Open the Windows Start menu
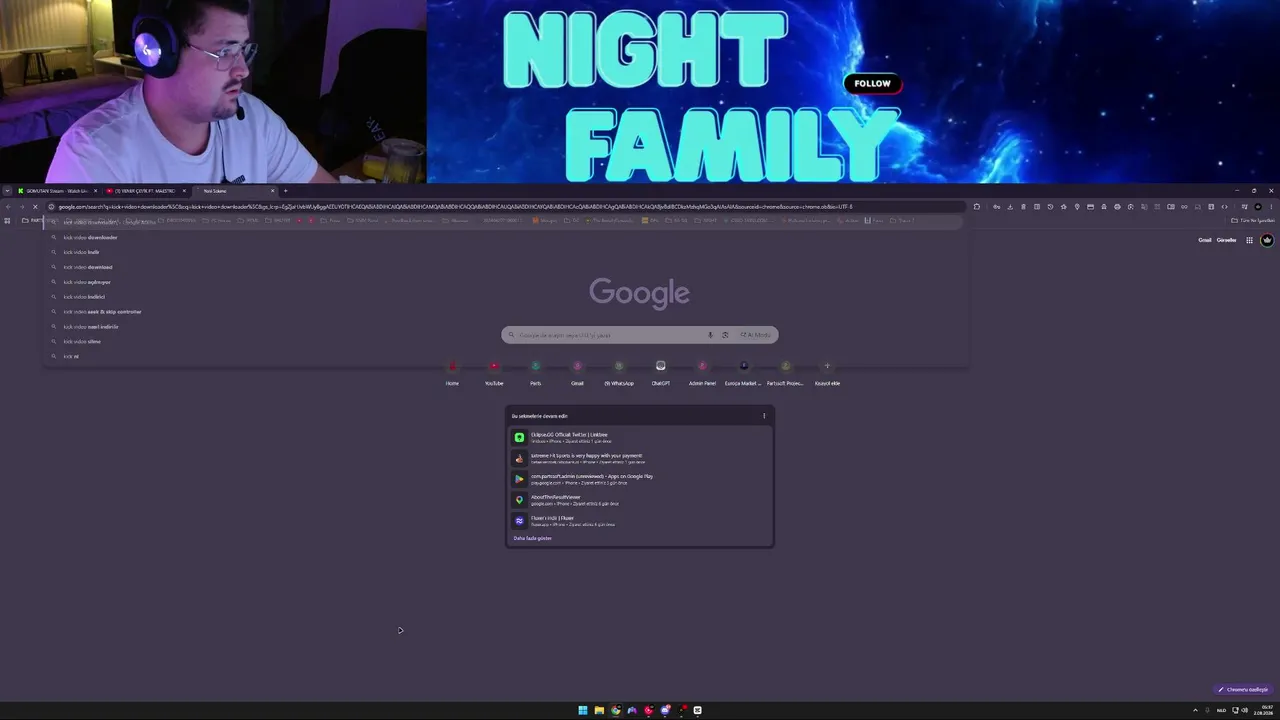1280x720 pixels. [582, 711]
